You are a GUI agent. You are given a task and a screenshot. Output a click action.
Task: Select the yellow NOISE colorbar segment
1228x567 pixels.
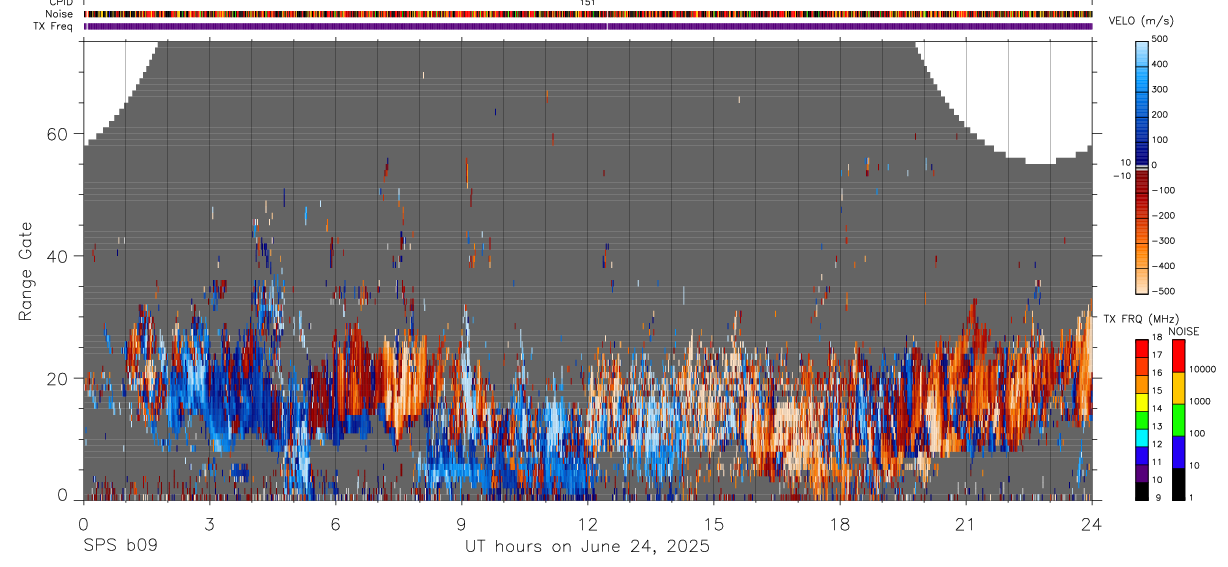[x=1180, y=388]
